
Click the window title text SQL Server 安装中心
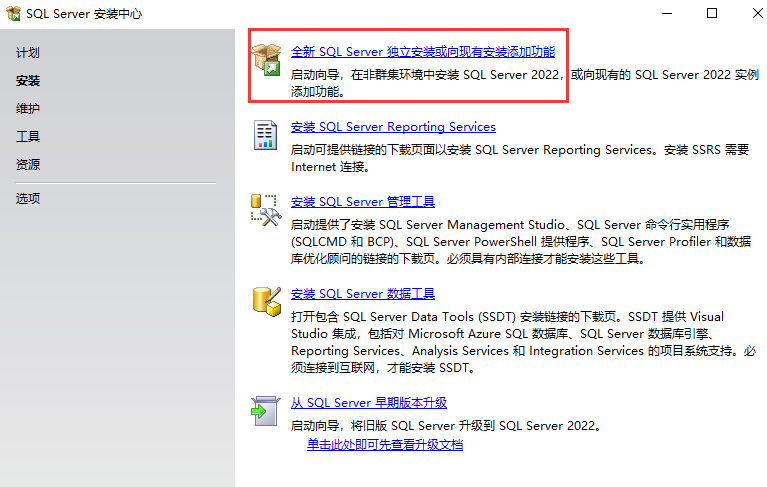(x=84, y=14)
